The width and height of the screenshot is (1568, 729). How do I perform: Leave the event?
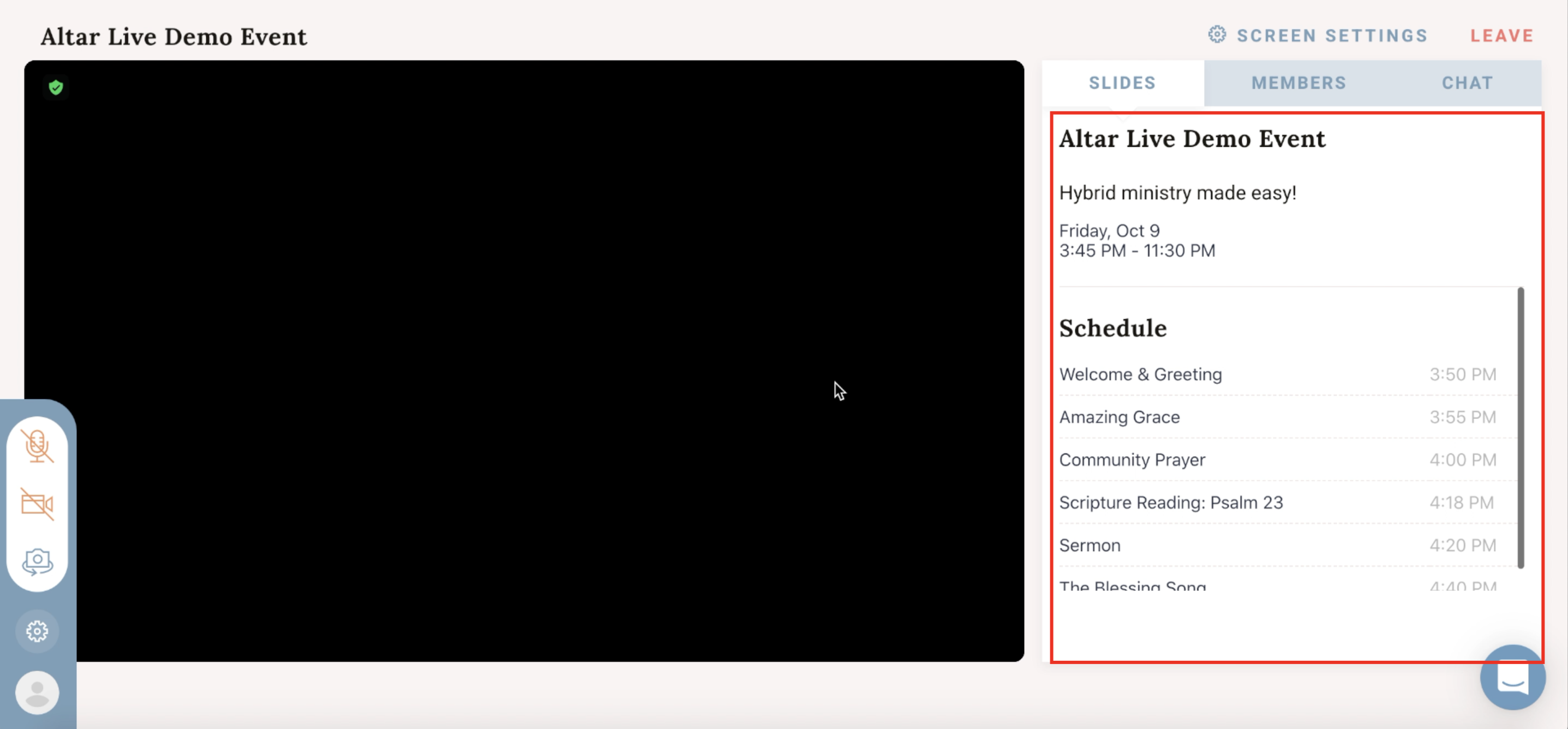coord(1501,36)
